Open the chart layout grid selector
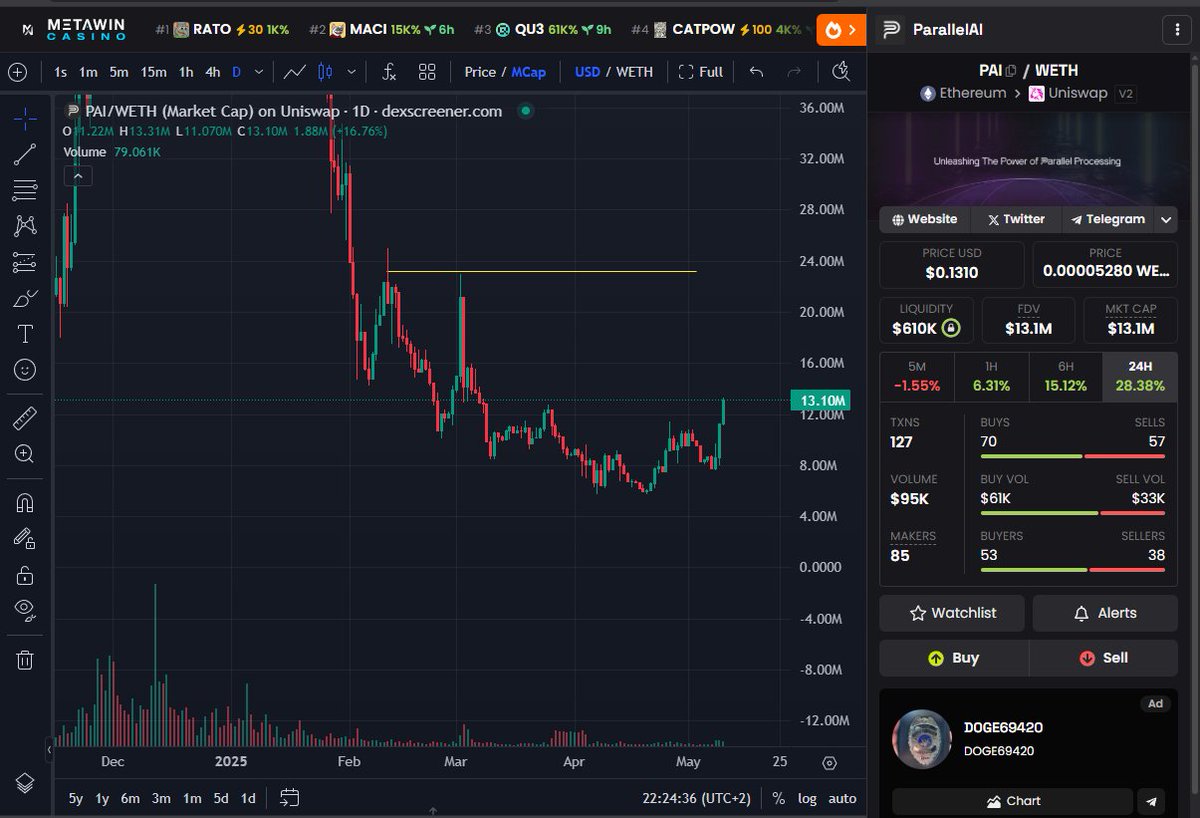This screenshot has height=818, width=1200. pos(427,72)
